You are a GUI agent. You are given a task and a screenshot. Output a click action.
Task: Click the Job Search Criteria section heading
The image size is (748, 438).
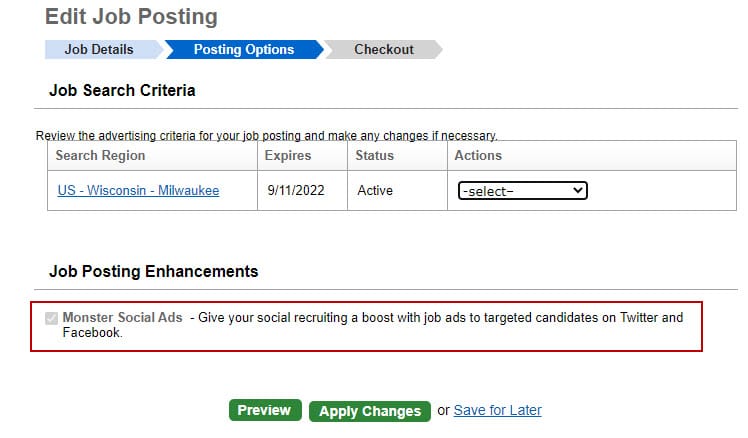click(x=122, y=91)
